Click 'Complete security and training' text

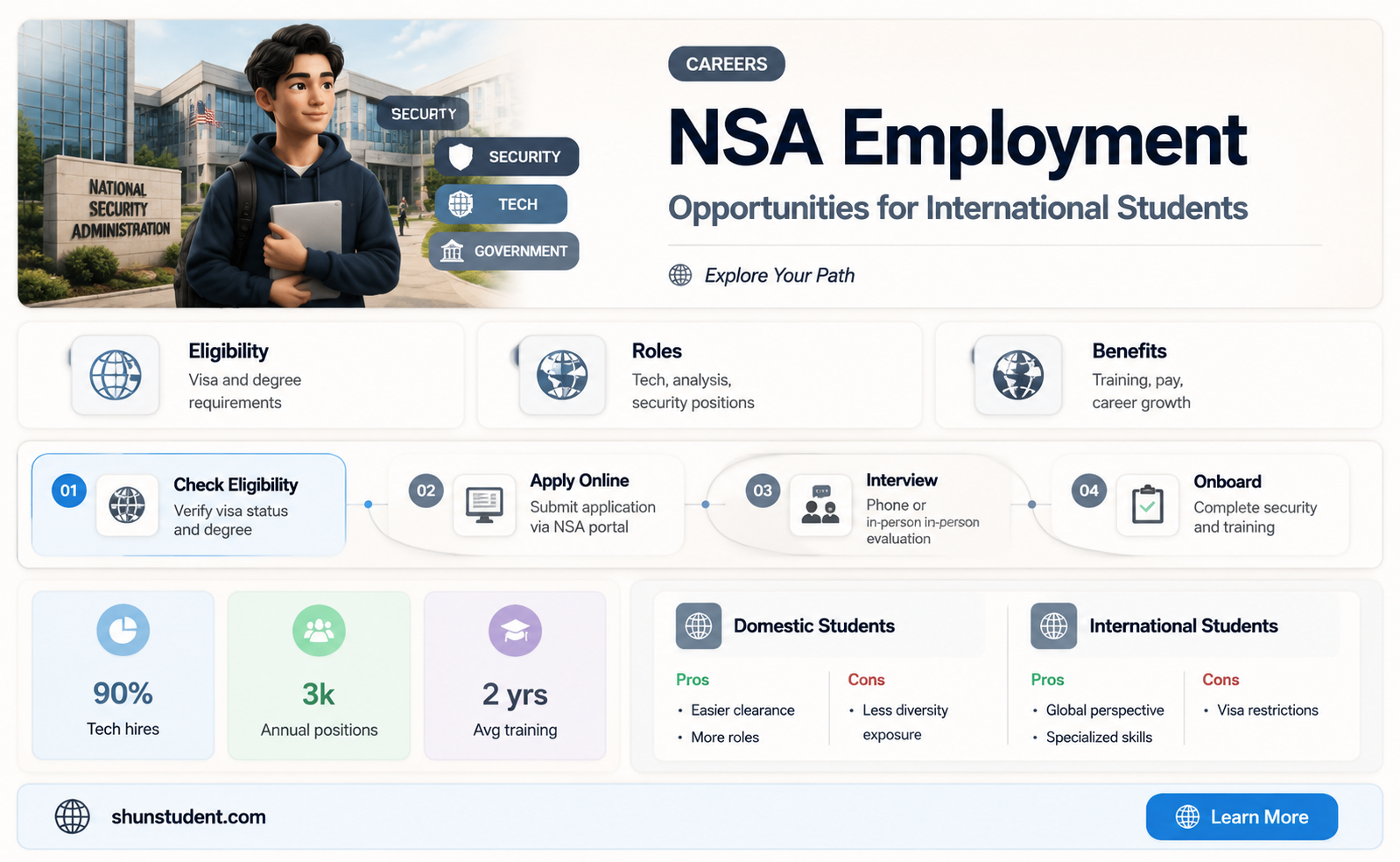point(1255,517)
